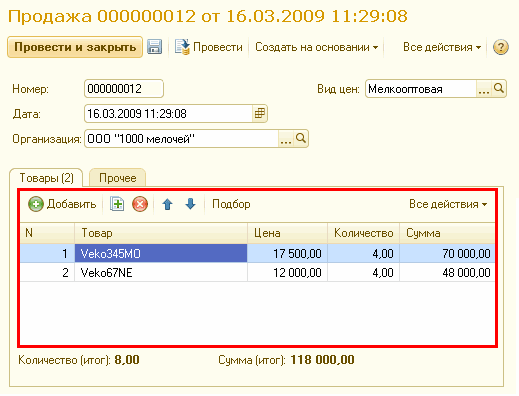Screen dimensions: 519x396
Task: Click the Сумма column header
Action: pos(447,233)
